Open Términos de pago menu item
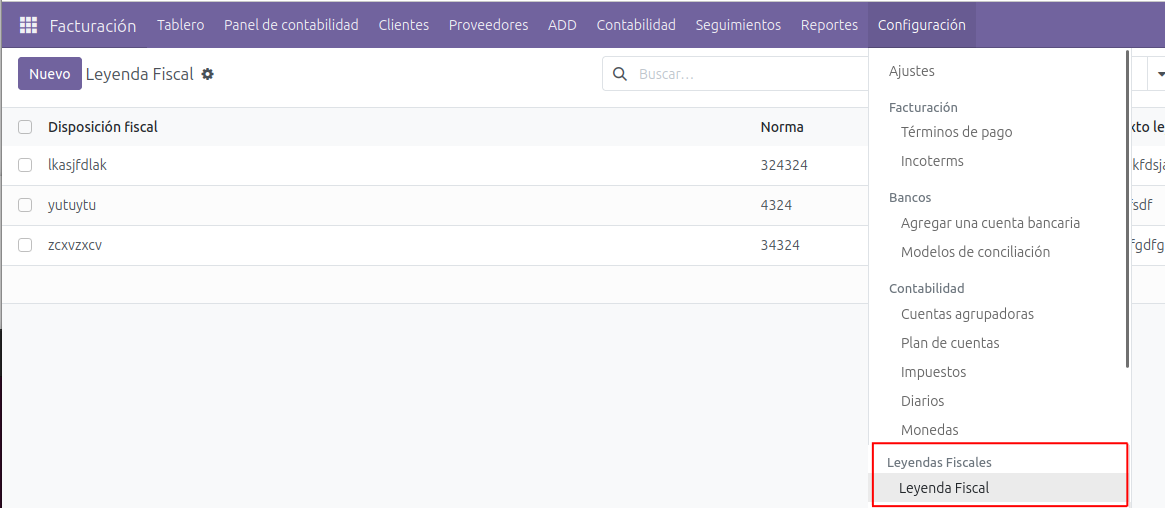 956,132
